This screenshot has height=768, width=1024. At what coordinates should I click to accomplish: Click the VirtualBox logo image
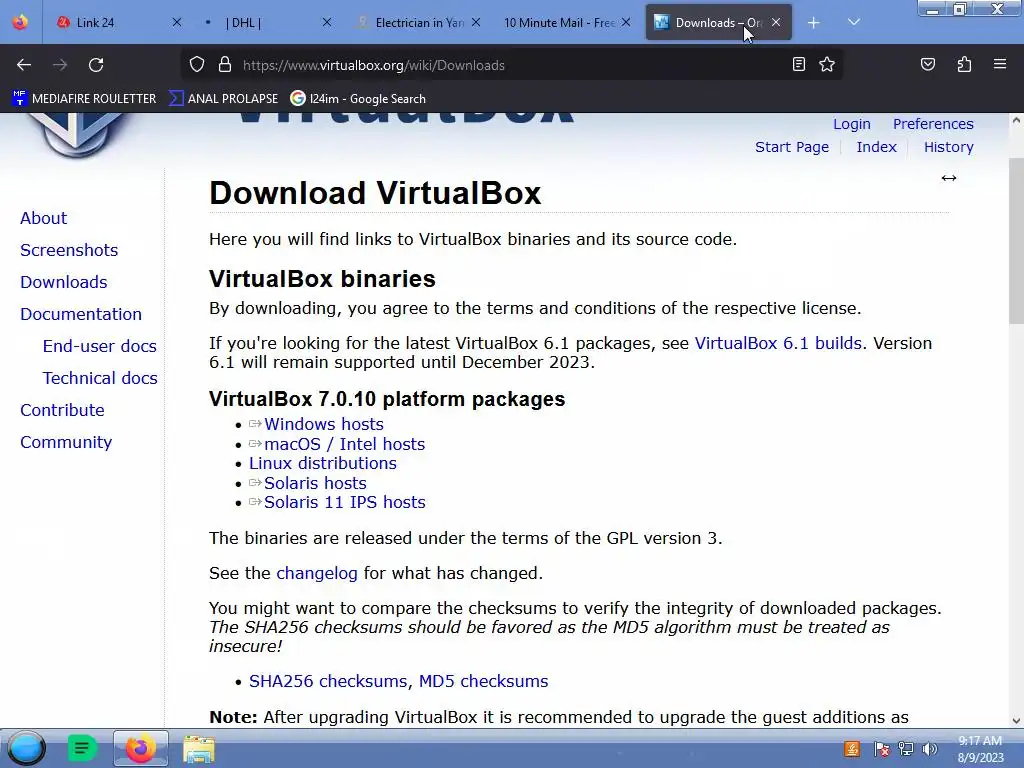[76, 135]
